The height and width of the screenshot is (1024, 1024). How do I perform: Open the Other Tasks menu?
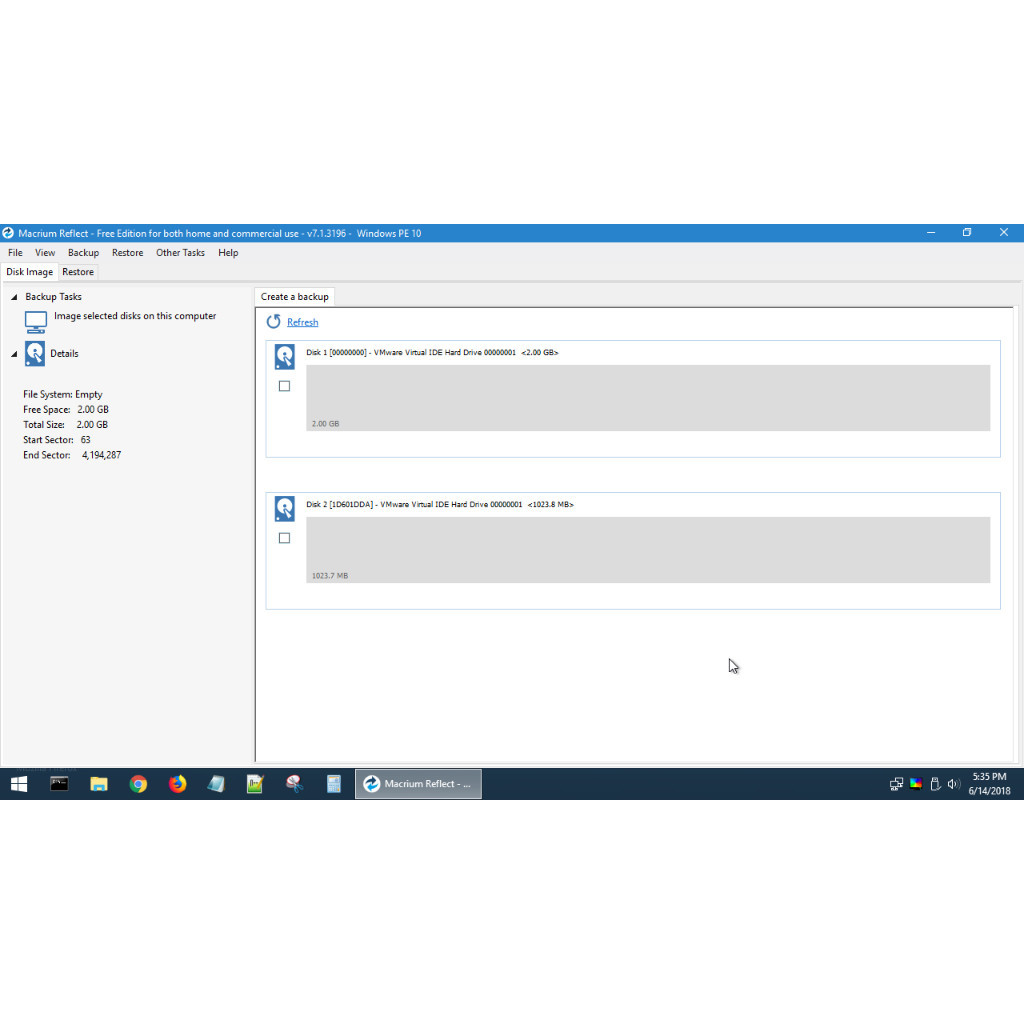tap(180, 253)
